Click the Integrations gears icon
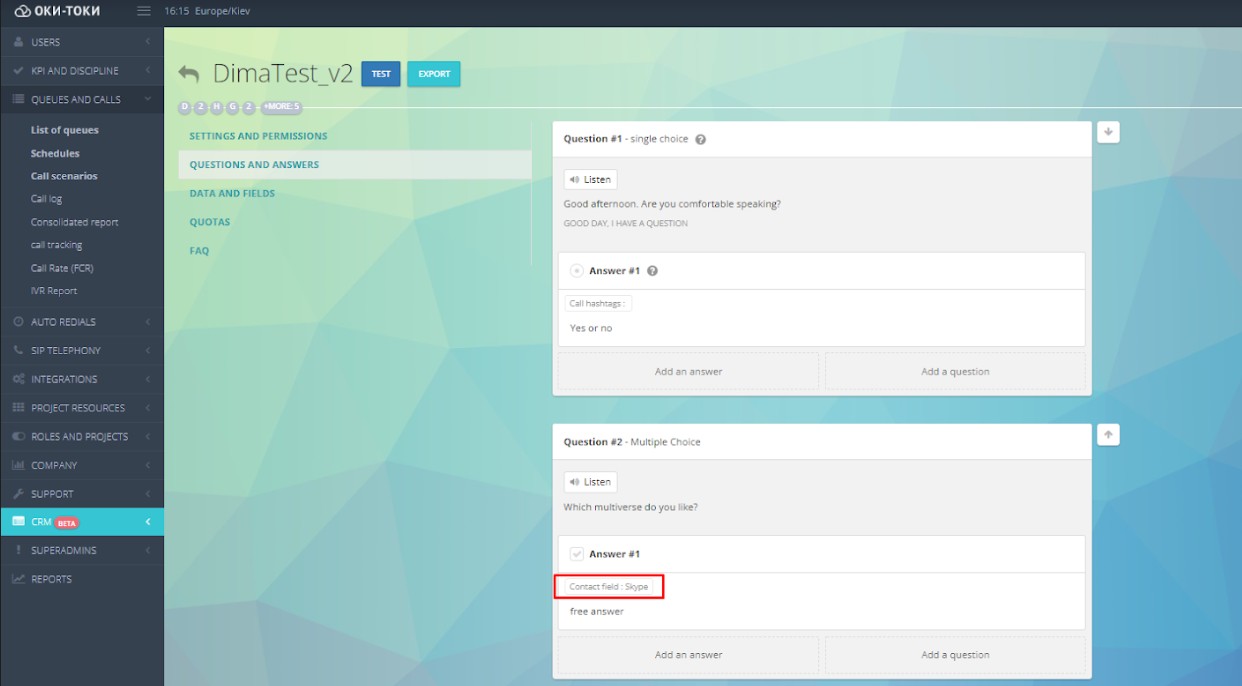1242x686 pixels. point(18,379)
